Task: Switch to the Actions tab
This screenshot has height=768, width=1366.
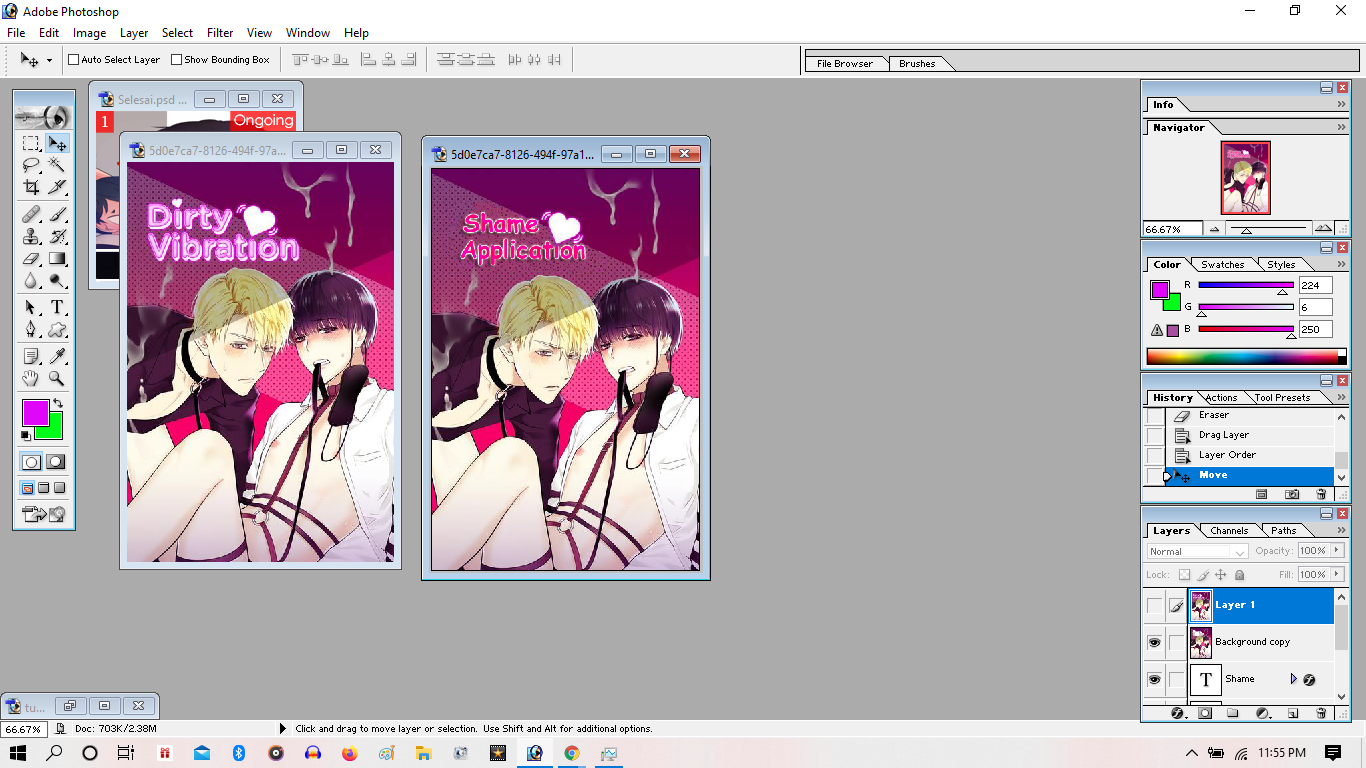Action: tap(1221, 398)
